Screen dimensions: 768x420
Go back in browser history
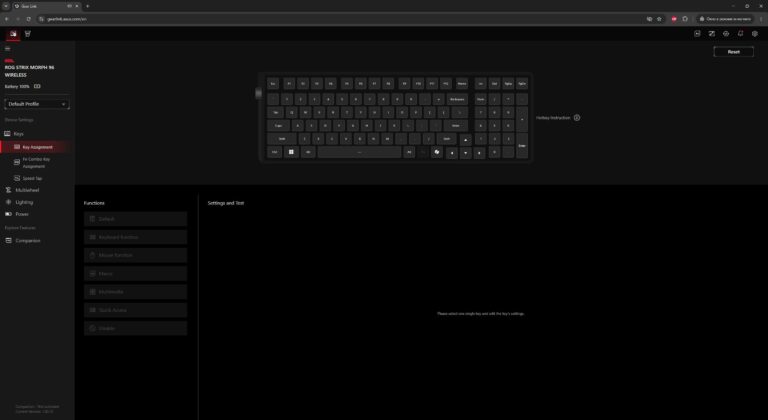(6, 19)
